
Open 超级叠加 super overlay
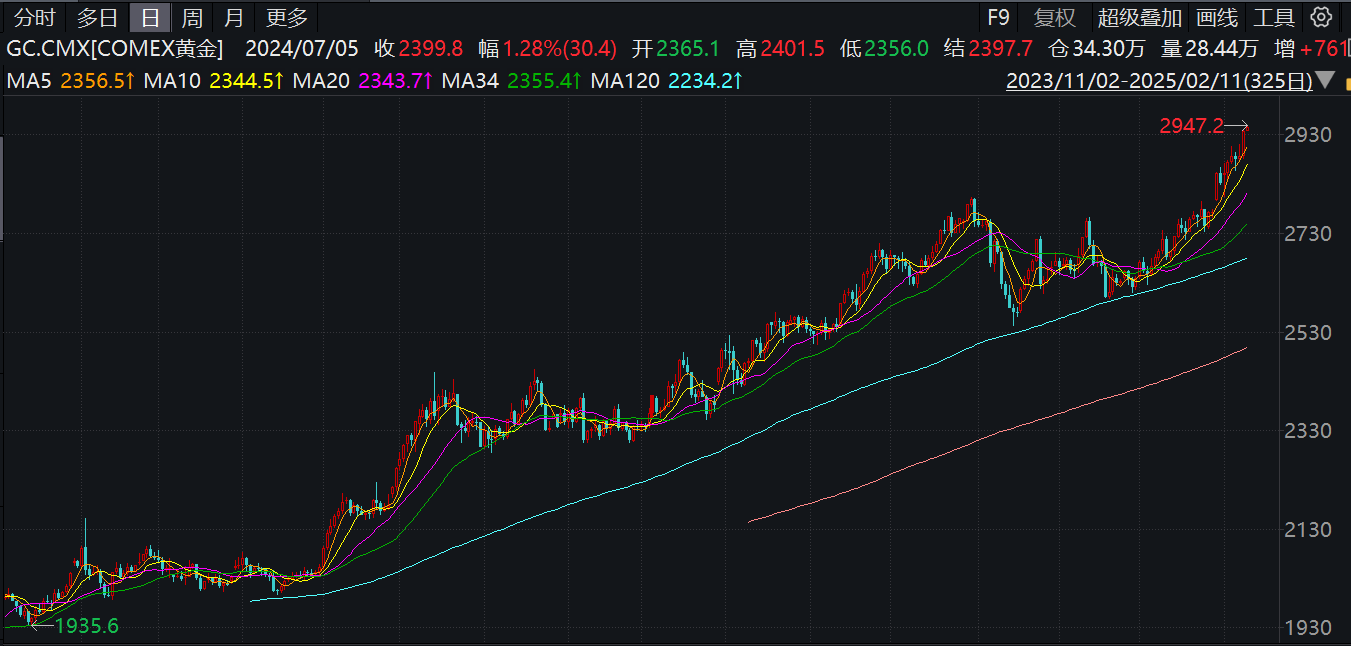pyautogui.click(x=1139, y=17)
